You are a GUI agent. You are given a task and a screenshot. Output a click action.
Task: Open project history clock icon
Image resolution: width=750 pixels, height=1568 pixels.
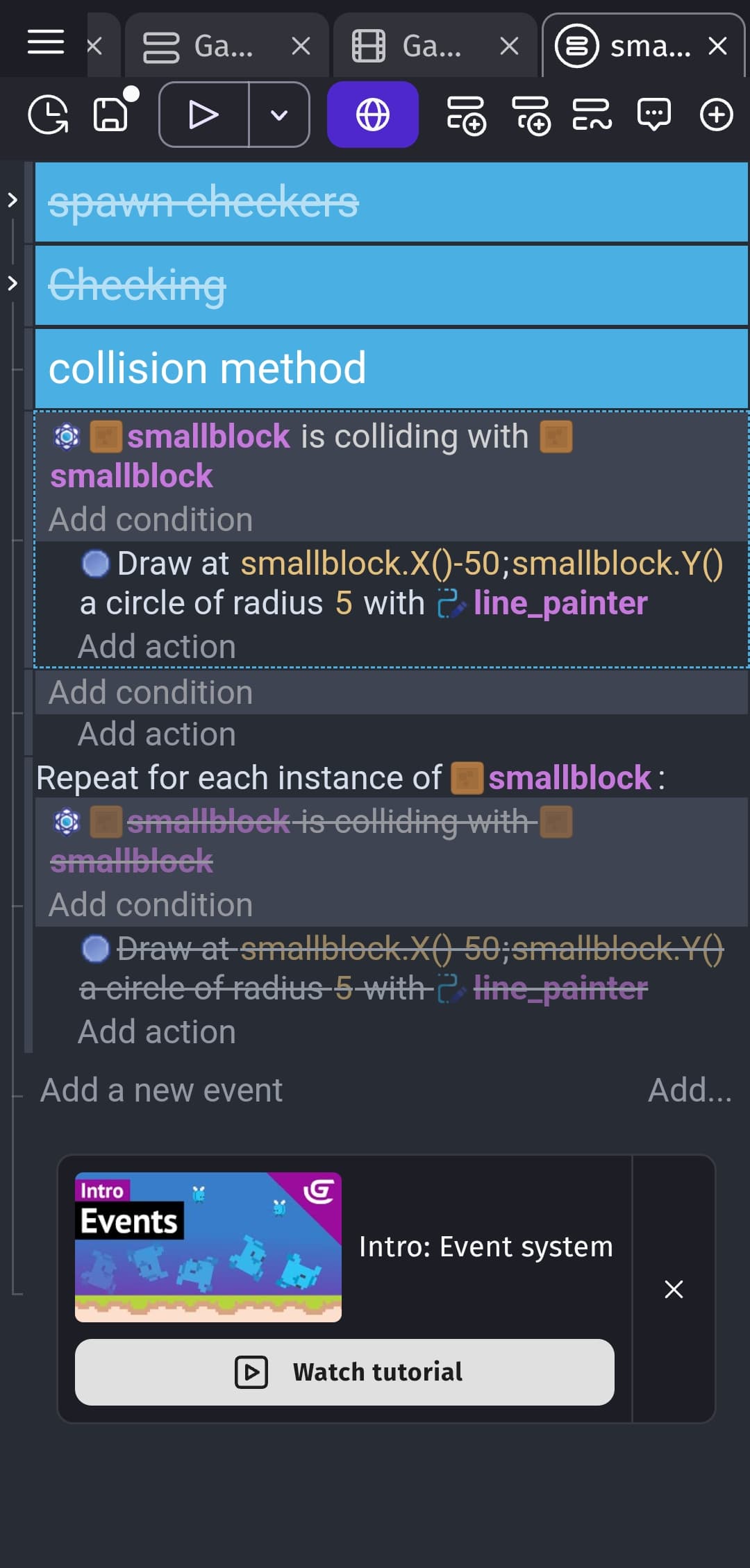(x=48, y=115)
